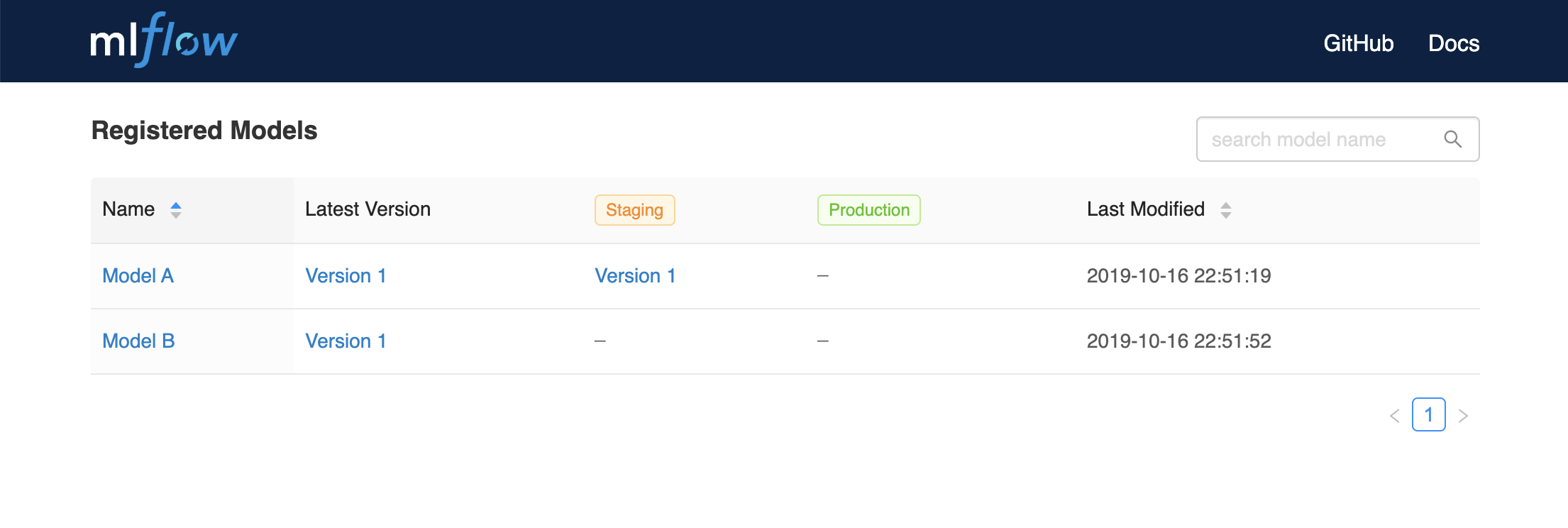The image size is (1568, 528).
Task: Toggle the sort arrows beside Name
Action: [176, 210]
